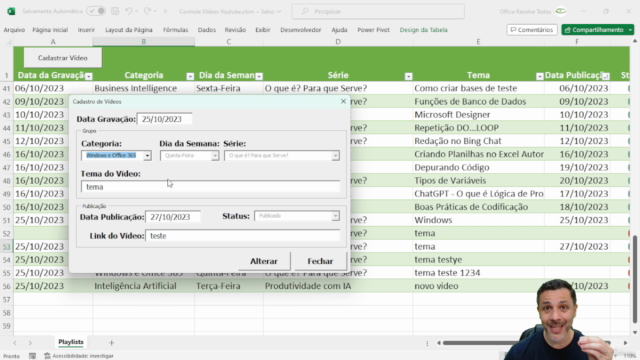
Task: Click the Save icon in title bar
Action: pos(115,11)
